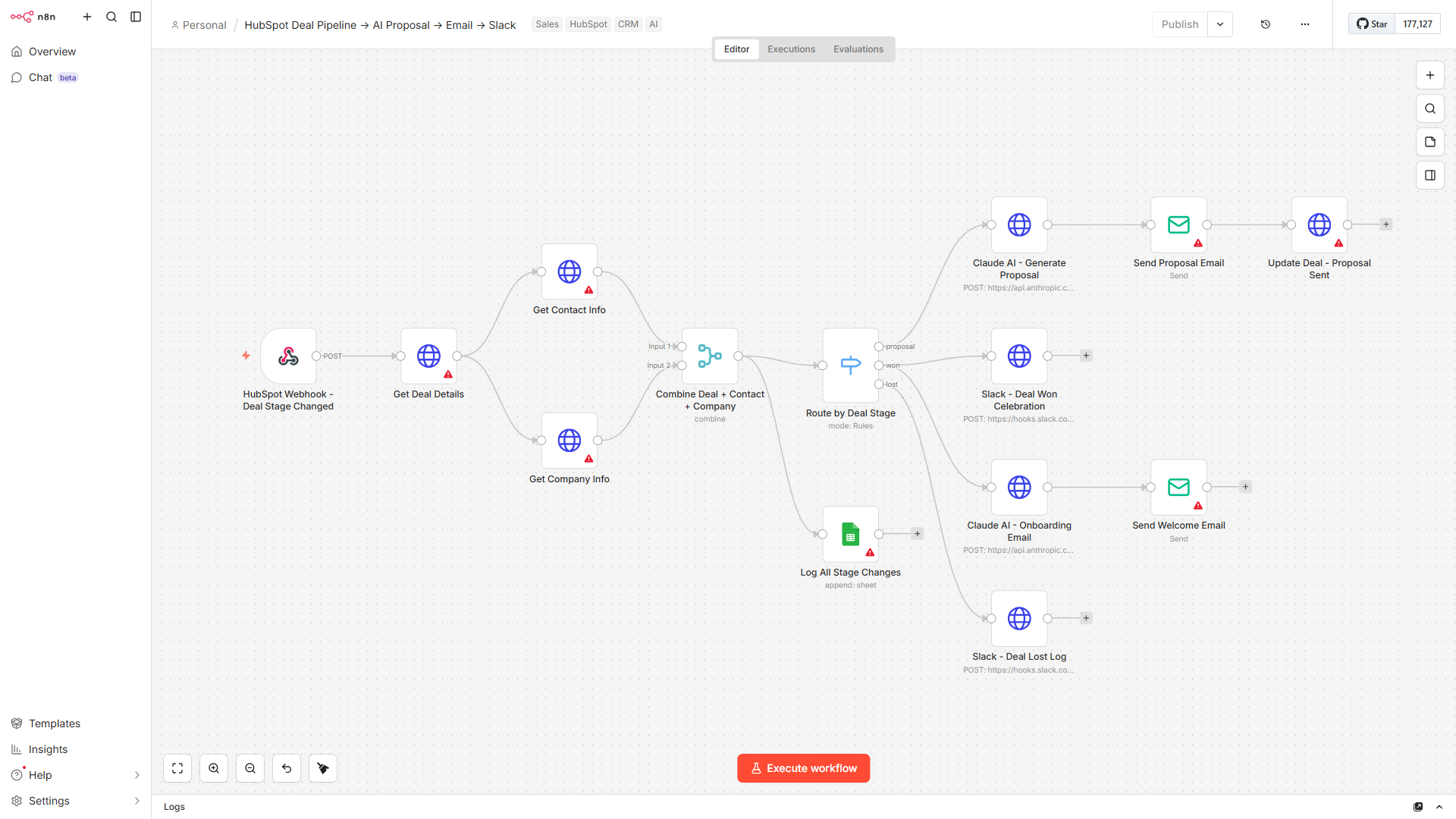Switch to the Evaluations tab

(x=858, y=49)
